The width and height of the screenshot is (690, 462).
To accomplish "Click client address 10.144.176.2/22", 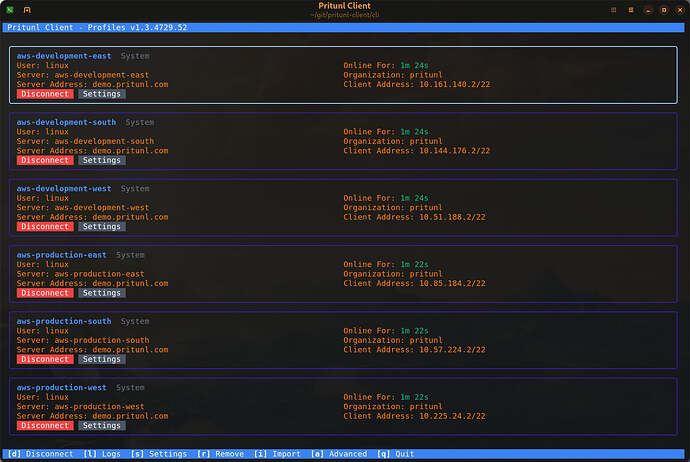I will [x=454, y=151].
